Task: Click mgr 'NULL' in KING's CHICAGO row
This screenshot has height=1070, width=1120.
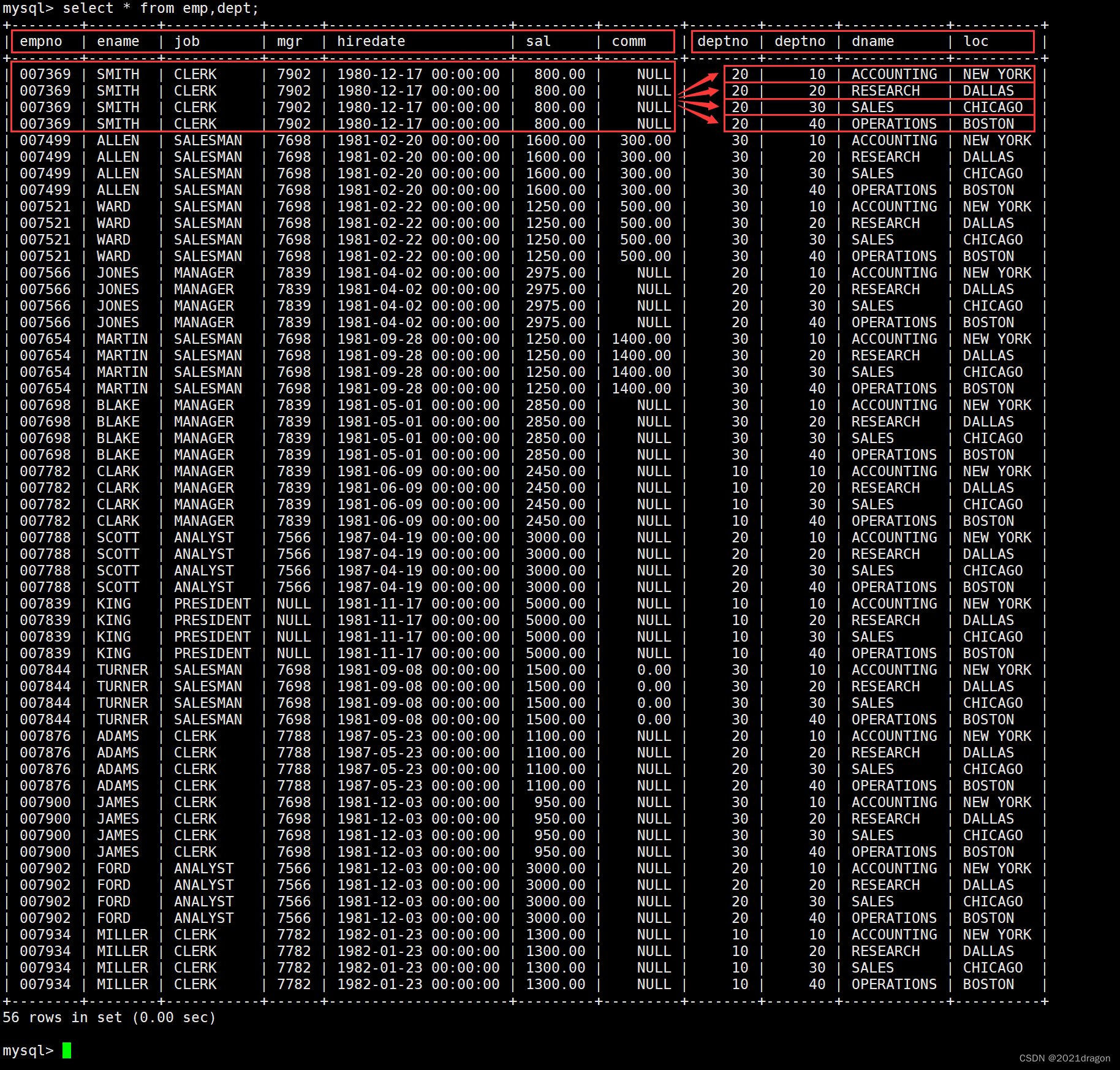Action: 294,637
